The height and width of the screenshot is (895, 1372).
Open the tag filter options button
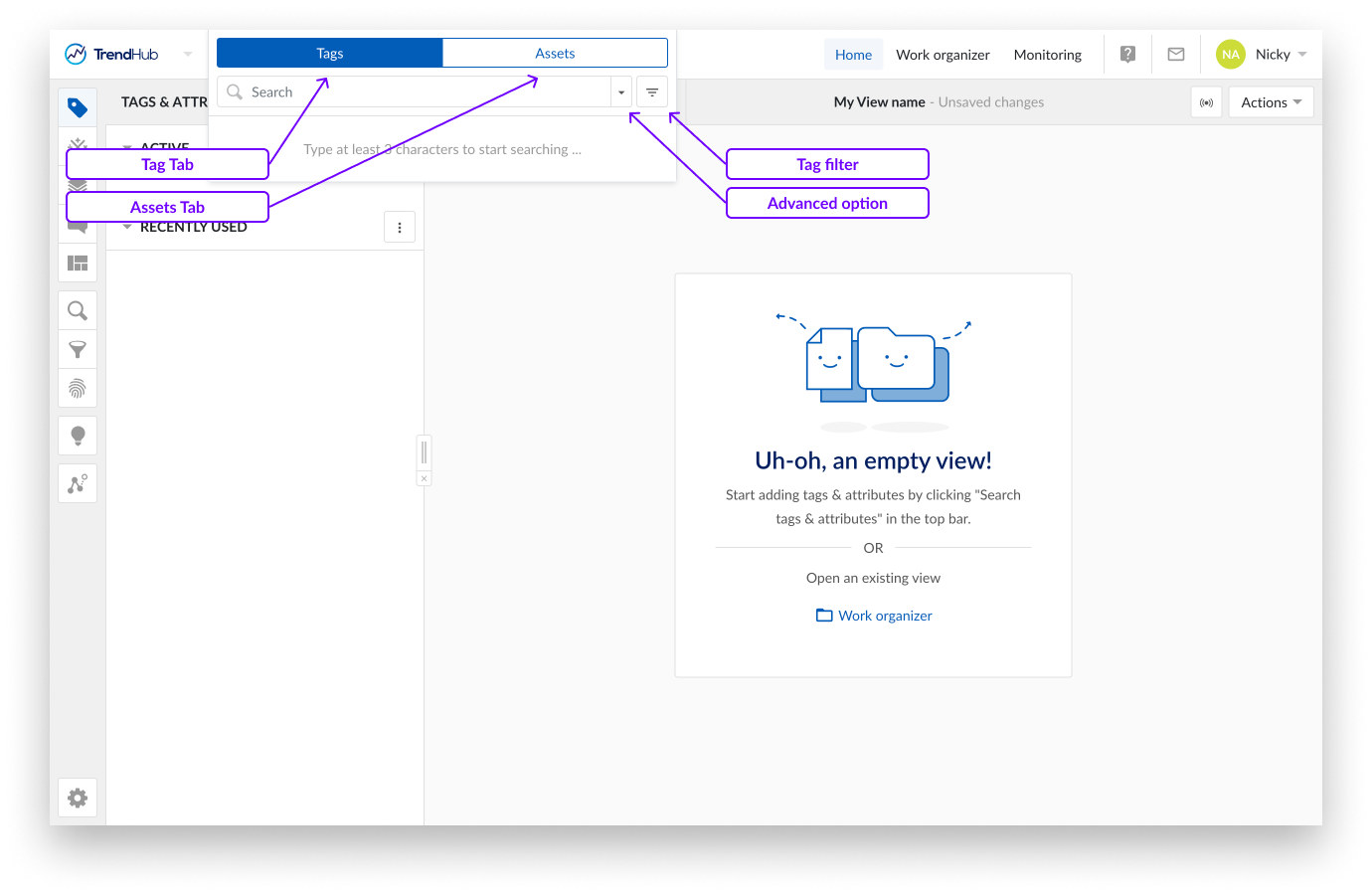tap(652, 92)
